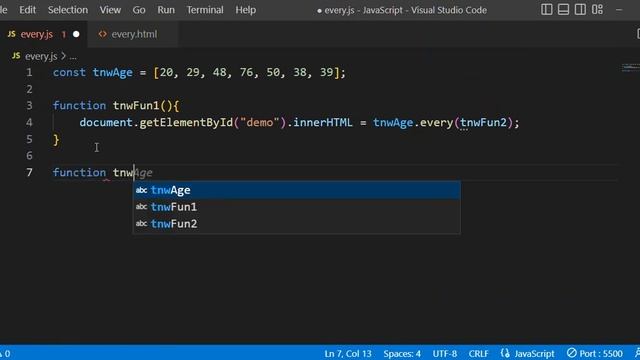Viewport: 640px width, 360px height.
Task: Click the breadcrumb ellipsis after every.js
Action: coord(73,56)
